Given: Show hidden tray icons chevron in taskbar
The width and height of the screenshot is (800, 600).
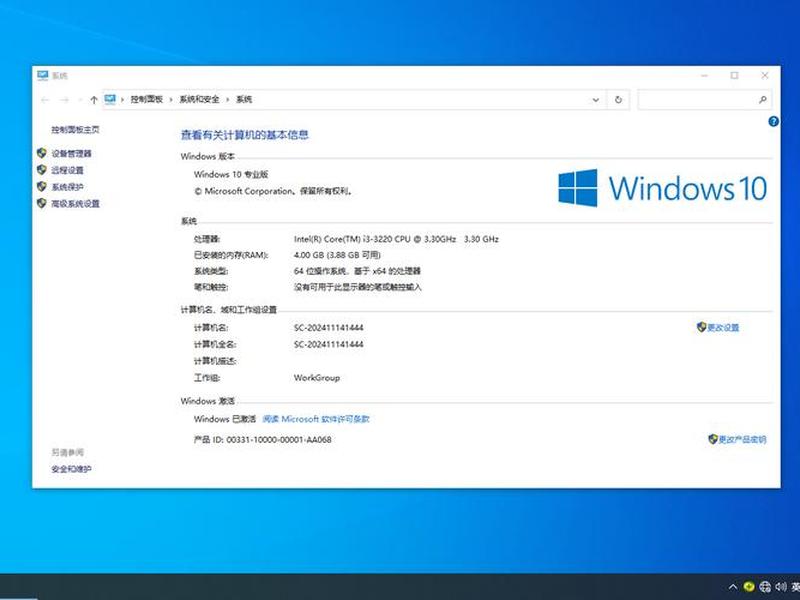Looking at the screenshot, I should [x=733, y=587].
